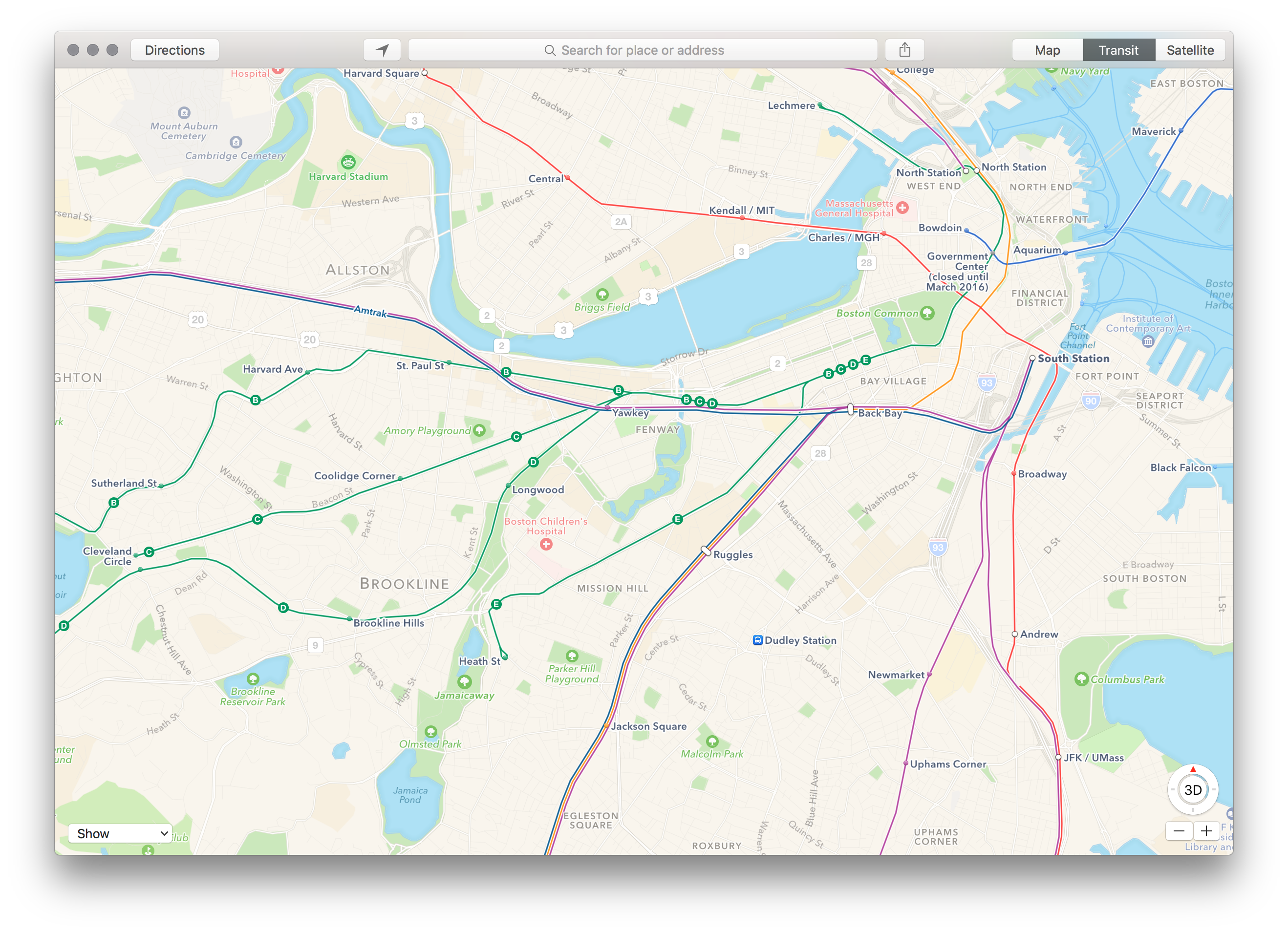Select the Newmarket station label

pos(896,675)
